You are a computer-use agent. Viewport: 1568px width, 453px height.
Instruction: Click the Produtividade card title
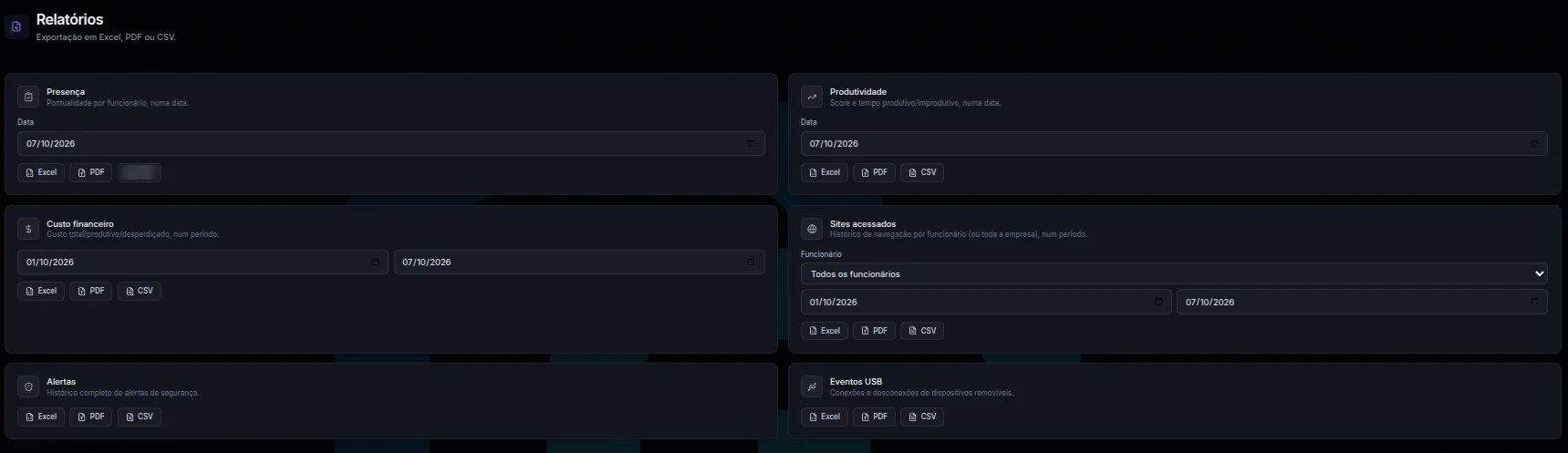[x=858, y=92]
